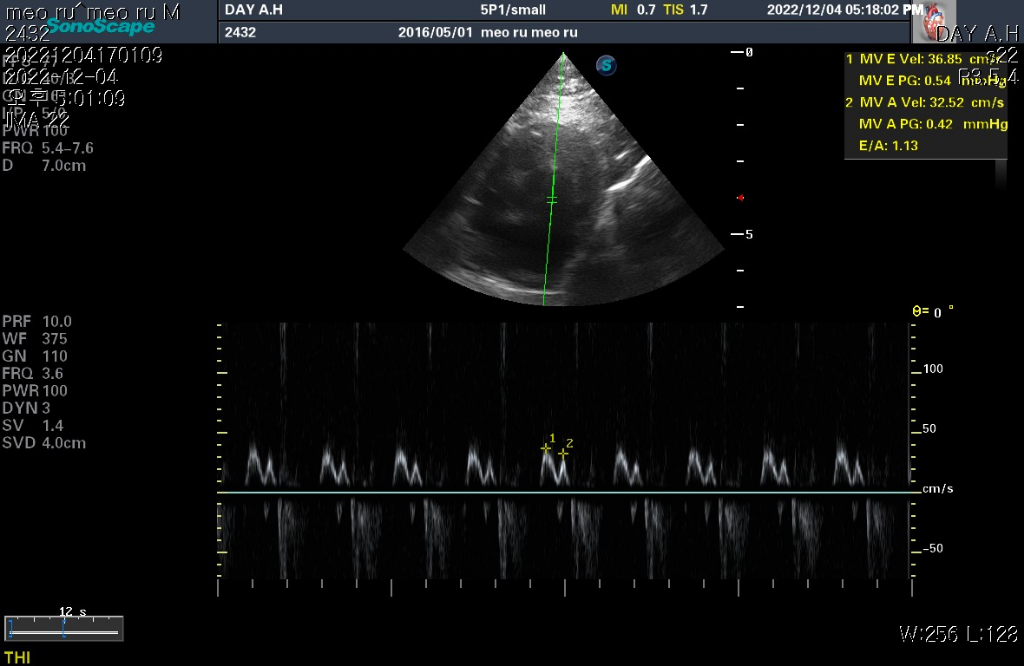The image size is (1024, 666).
Task: Click the Doppler sample gate on green line
Action: pos(551,201)
